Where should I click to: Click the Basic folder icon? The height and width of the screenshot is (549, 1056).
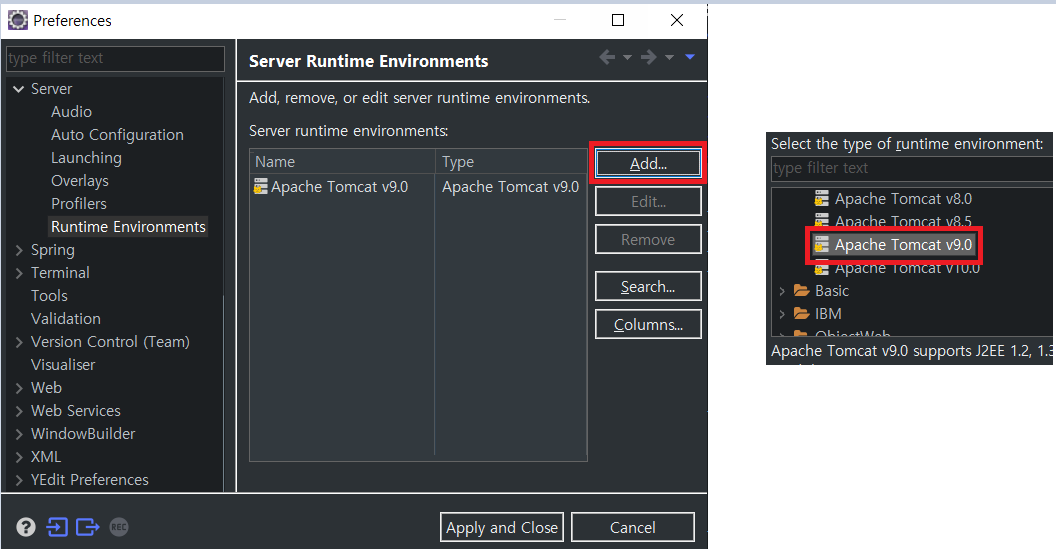[801, 290]
